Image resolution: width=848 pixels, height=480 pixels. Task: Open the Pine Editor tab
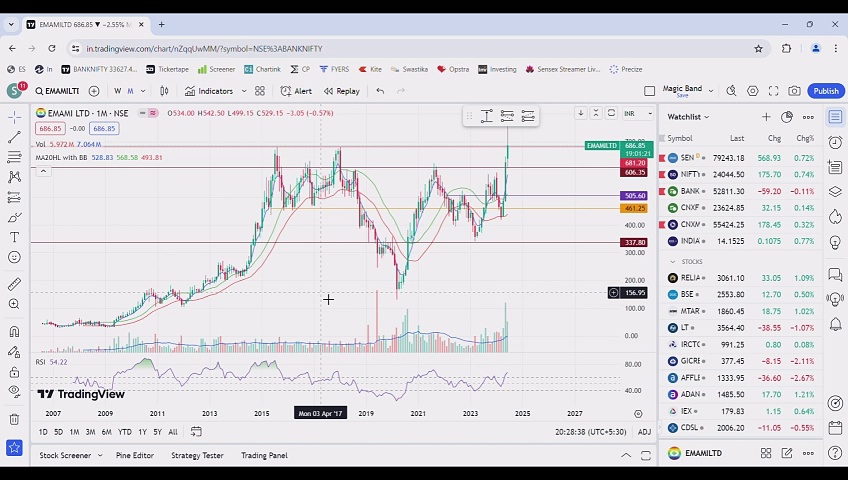coord(135,455)
